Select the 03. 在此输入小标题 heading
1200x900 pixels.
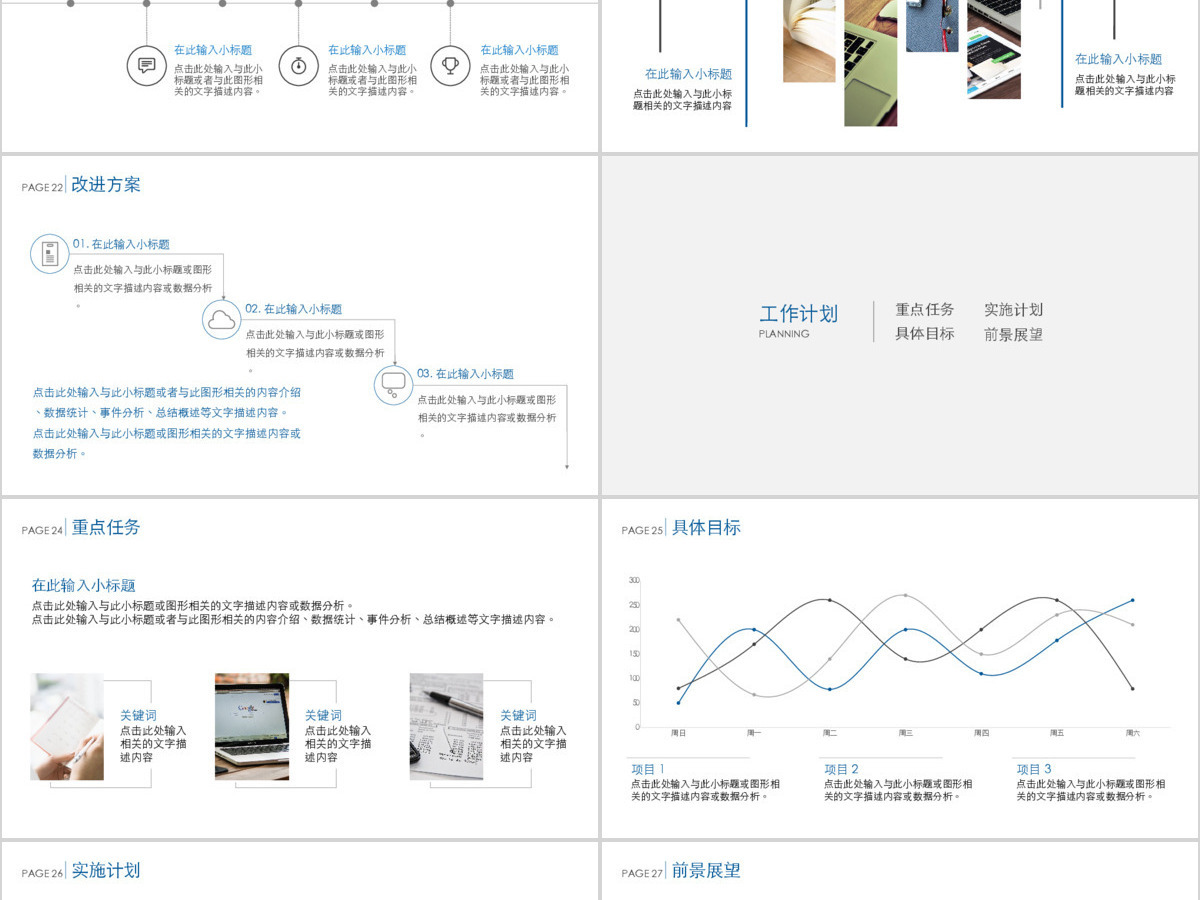pos(466,374)
